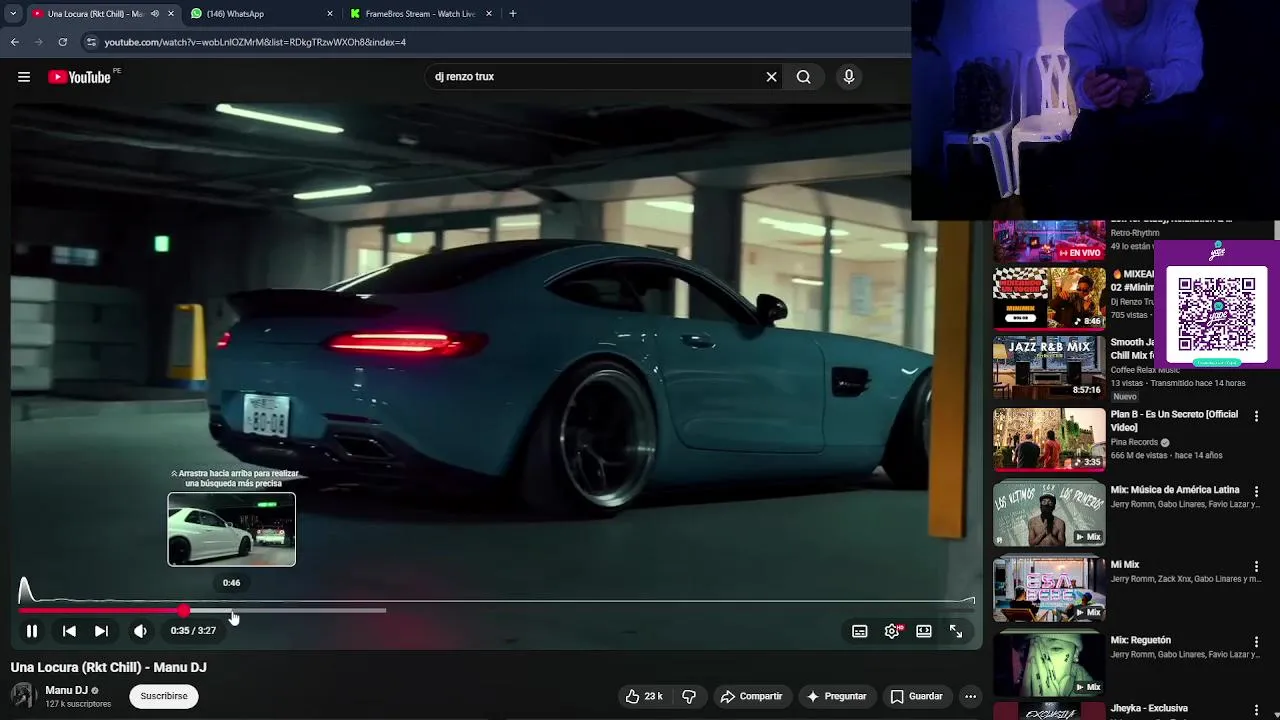This screenshot has width=1280, height=720.
Task: Close the Una Locura YouTube tab
Action: click(x=171, y=14)
